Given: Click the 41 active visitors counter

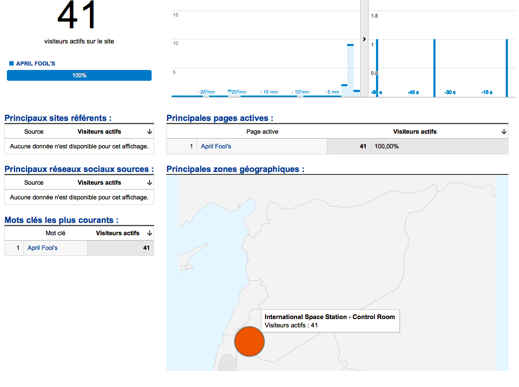Looking at the screenshot, I should pyautogui.click(x=77, y=15).
